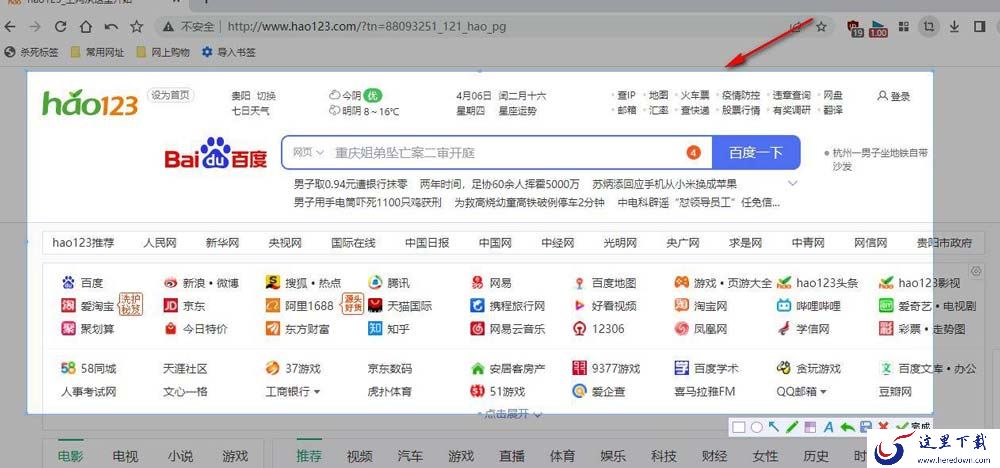Expand hot news list chevron
The width and height of the screenshot is (1000, 468).
tap(793, 184)
